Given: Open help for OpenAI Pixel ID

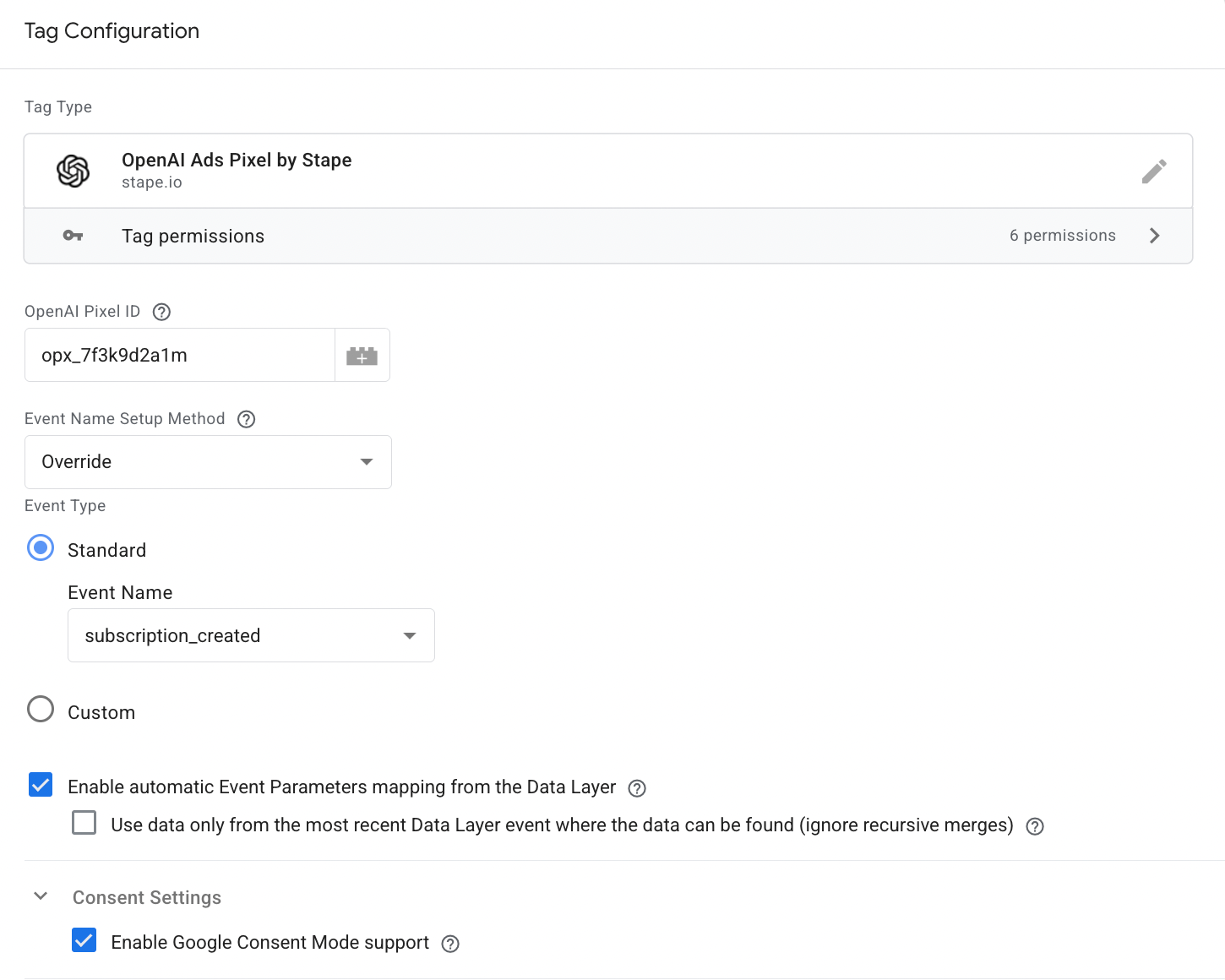Looking at the screenshot, I should (161, 312).
